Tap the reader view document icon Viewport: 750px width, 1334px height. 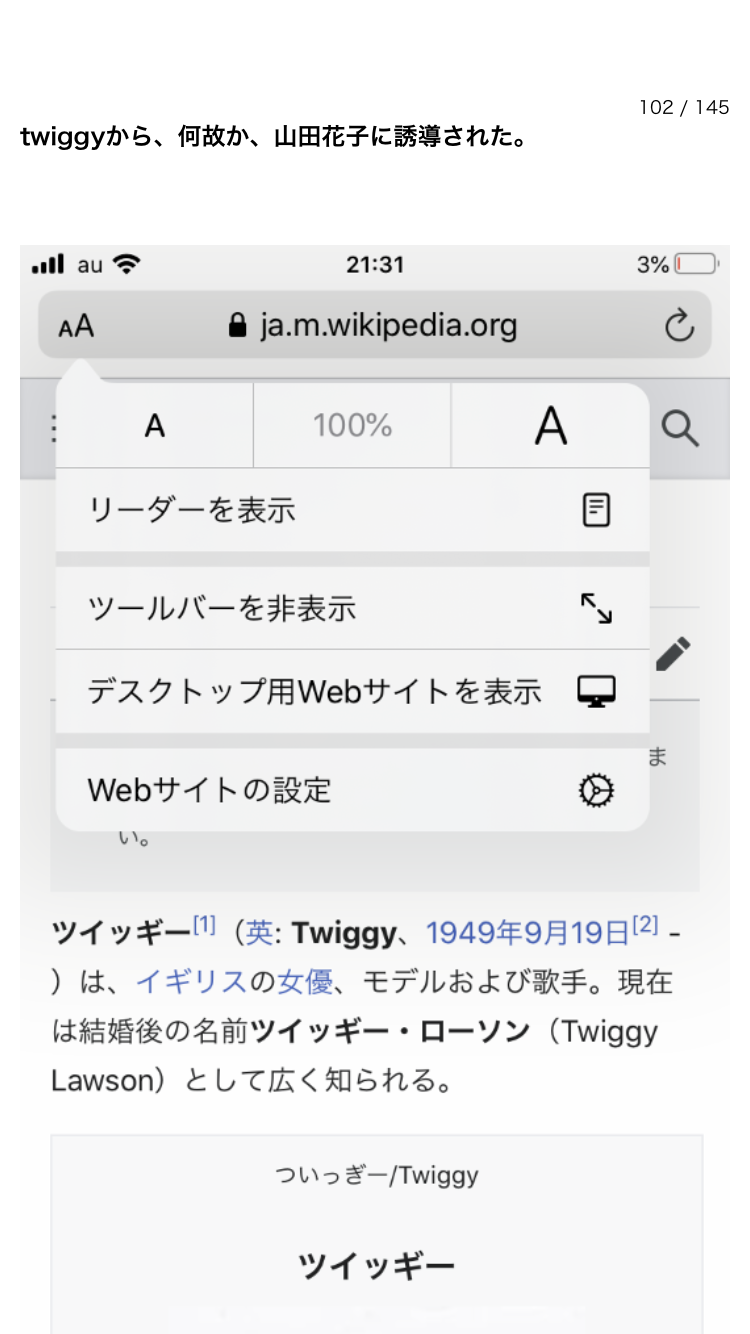pyautogui.click(x=596, y=510)
